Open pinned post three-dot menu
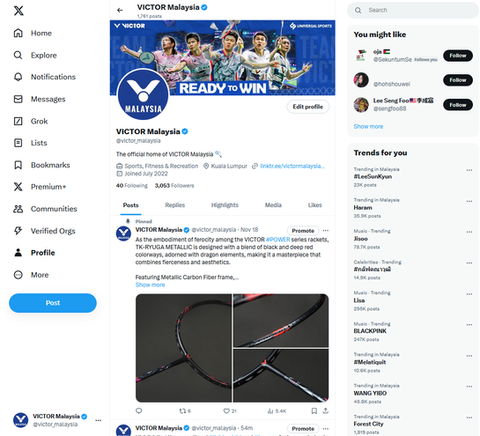480x436 pixels. point(326,230)
